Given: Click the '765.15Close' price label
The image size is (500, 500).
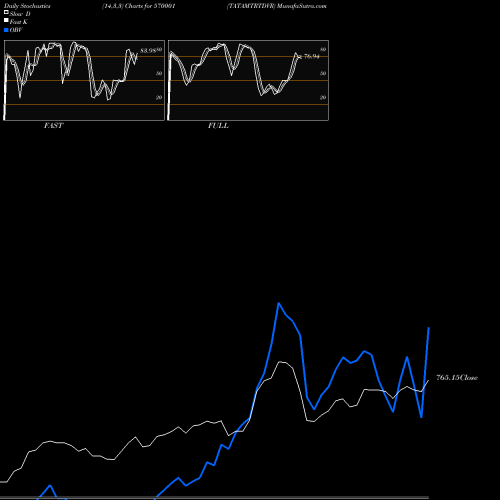Looking at the screenshot, I should tap(457, 378).
